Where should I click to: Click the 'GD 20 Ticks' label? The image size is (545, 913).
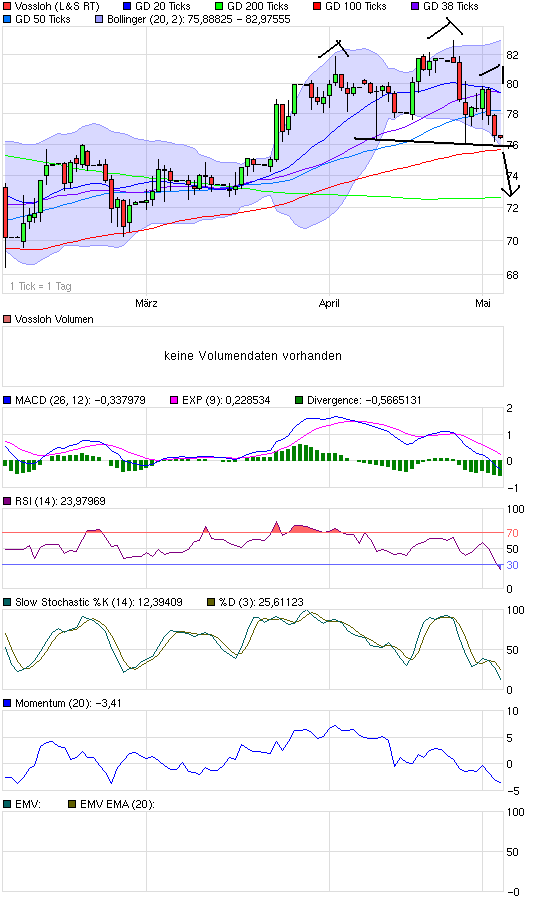162,6
